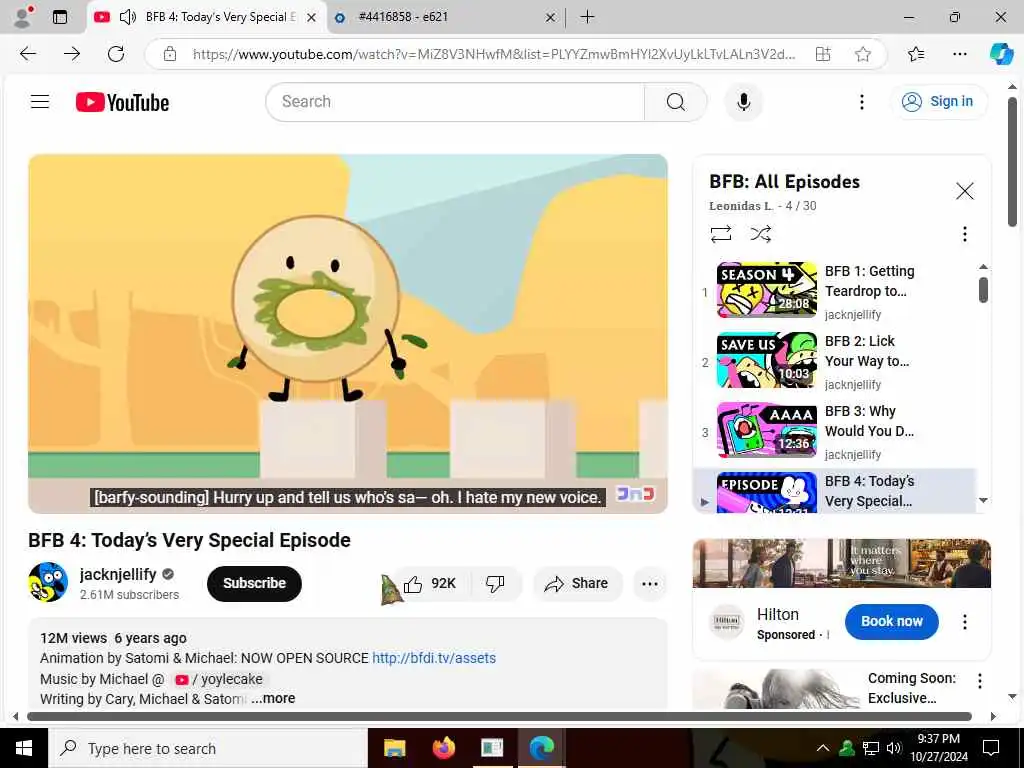This screenshot has height=768, width=1024.
Task: Toggle playlist loop
Action: [x=721, y=234]
